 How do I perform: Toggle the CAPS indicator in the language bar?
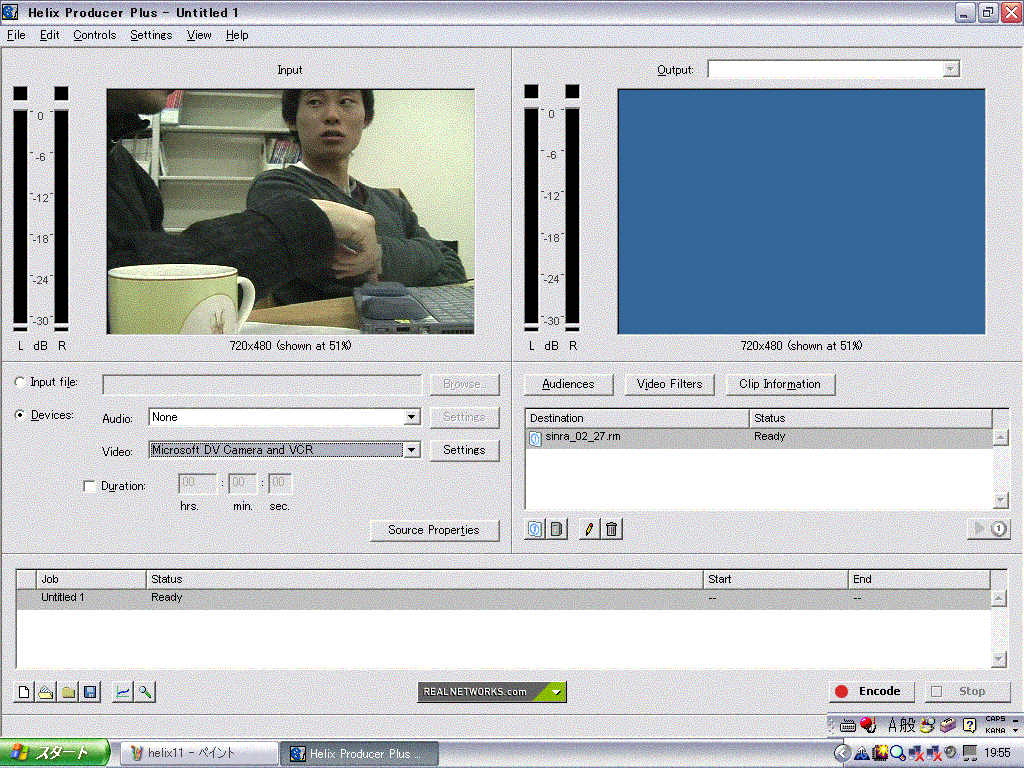click(995, 719)
